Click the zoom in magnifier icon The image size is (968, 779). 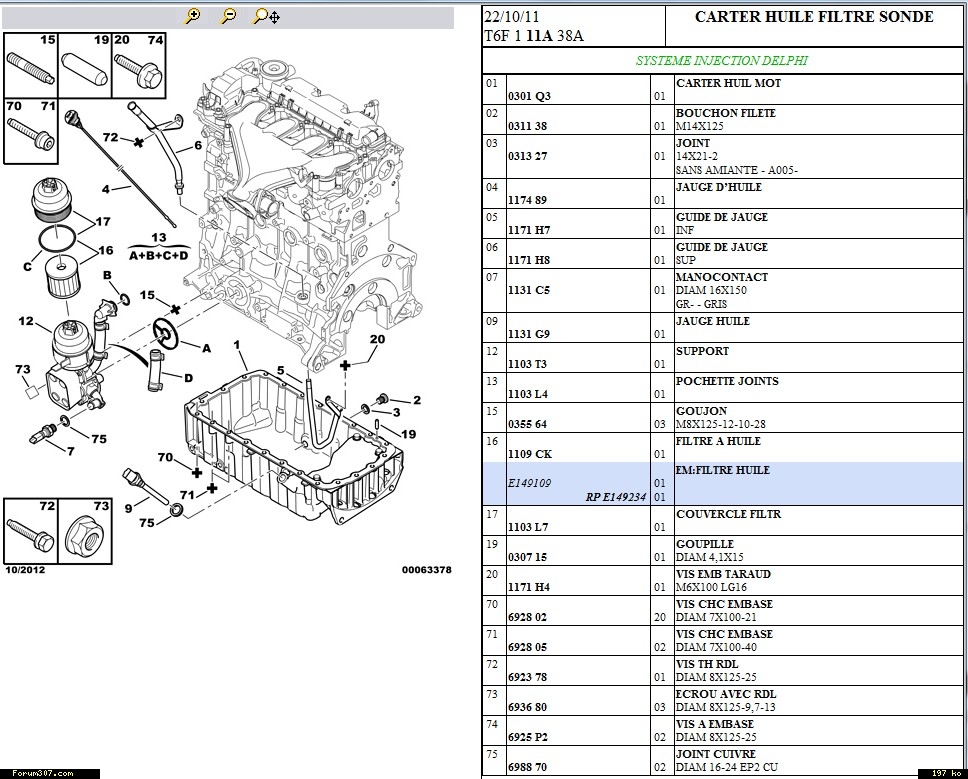click(194, 15)
